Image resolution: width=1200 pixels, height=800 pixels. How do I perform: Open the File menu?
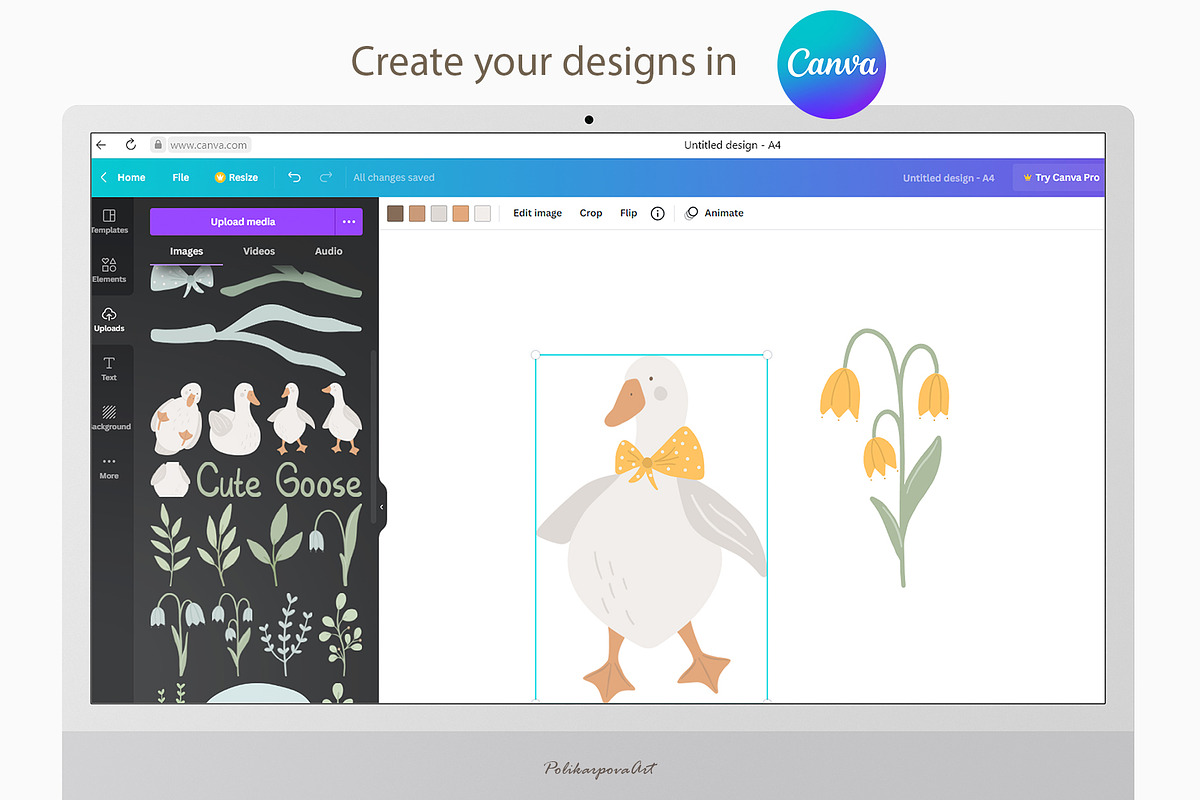[181, 177]
